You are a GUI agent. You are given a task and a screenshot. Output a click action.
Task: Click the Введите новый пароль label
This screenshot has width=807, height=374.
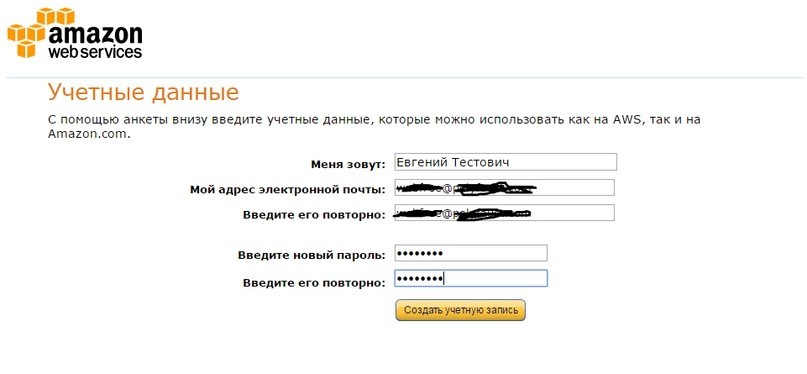coord(311,255)
